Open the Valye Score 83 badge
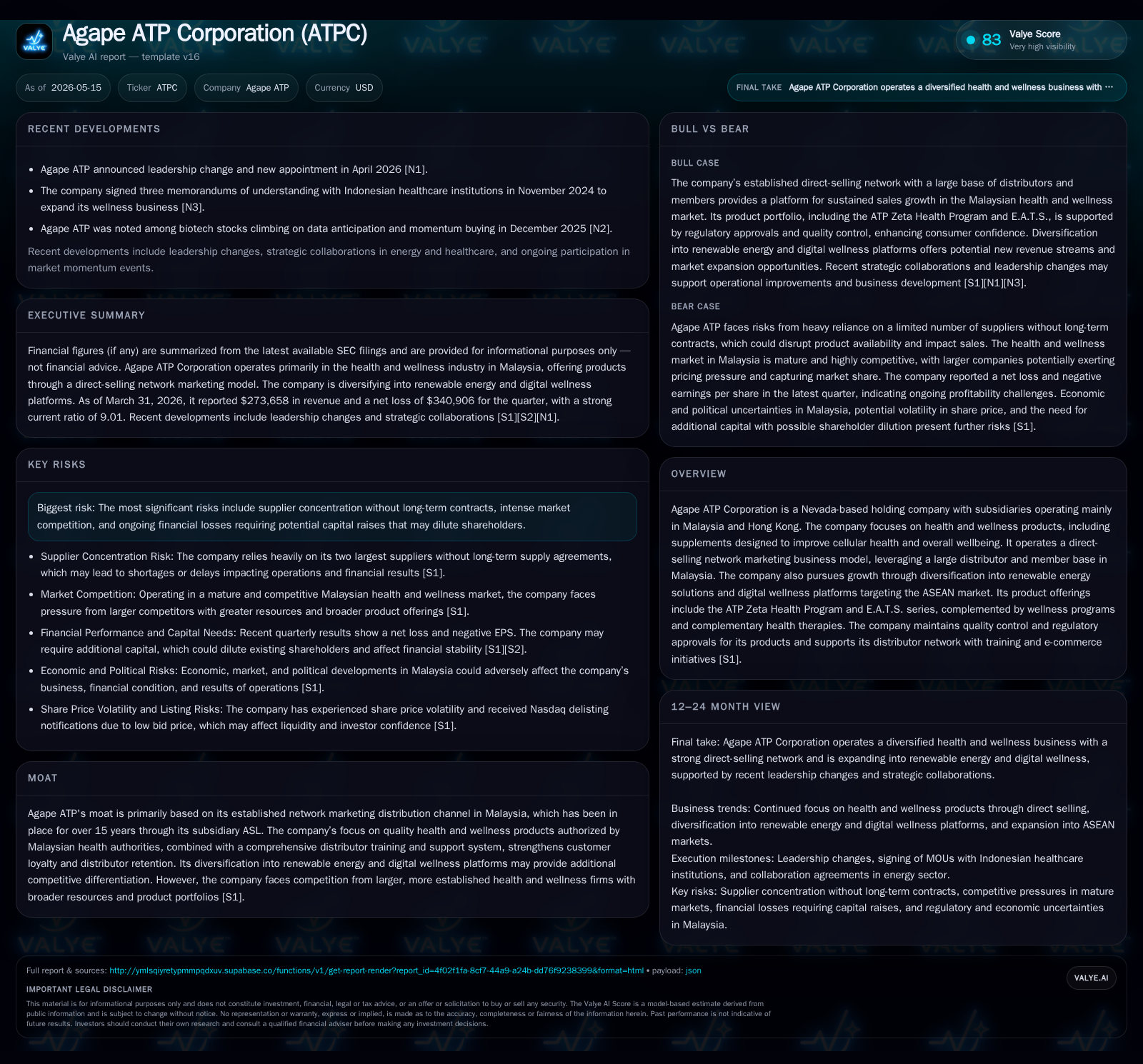 (x=1041, y=40)
